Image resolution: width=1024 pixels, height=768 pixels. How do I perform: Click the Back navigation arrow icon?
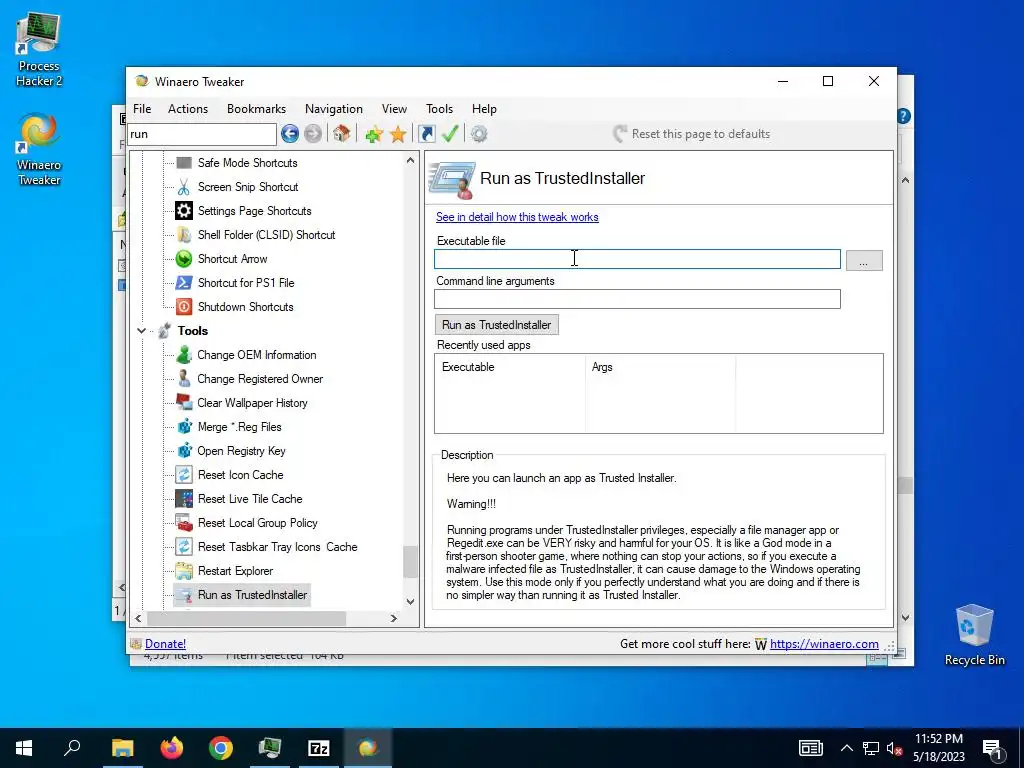290,134
